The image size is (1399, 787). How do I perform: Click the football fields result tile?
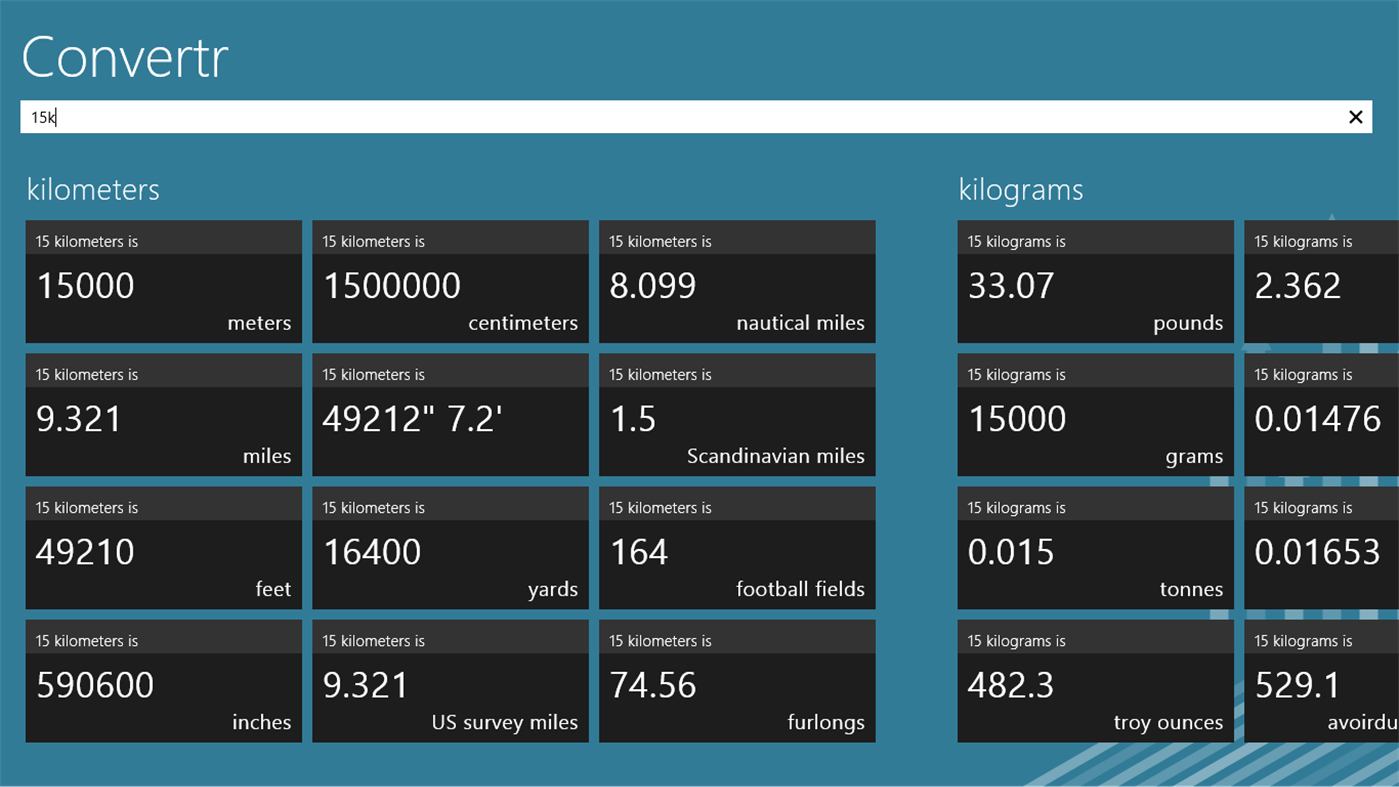[x=737, y=548]
